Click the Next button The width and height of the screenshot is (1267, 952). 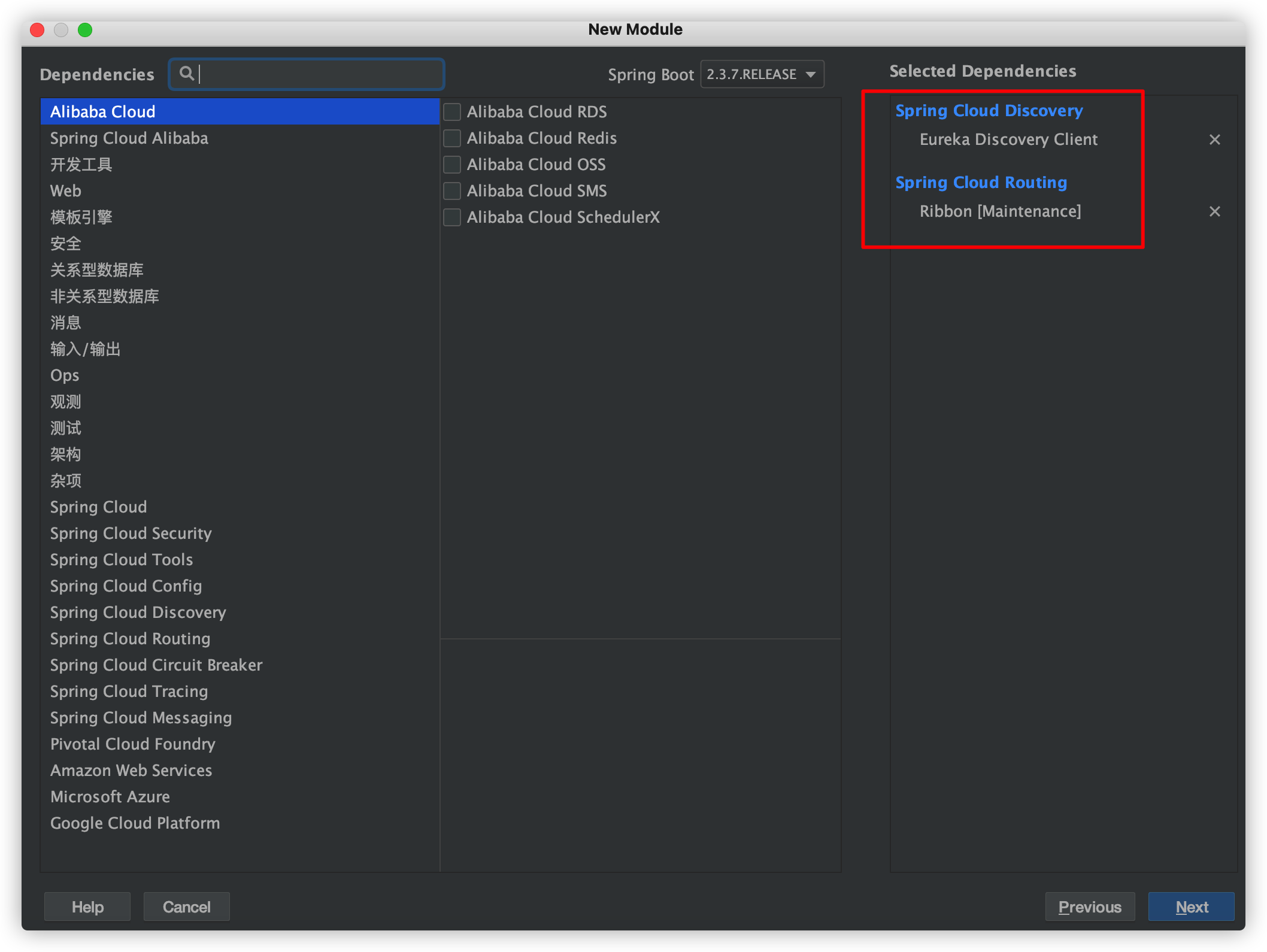pyautogui.click(x=1191, y=907)
